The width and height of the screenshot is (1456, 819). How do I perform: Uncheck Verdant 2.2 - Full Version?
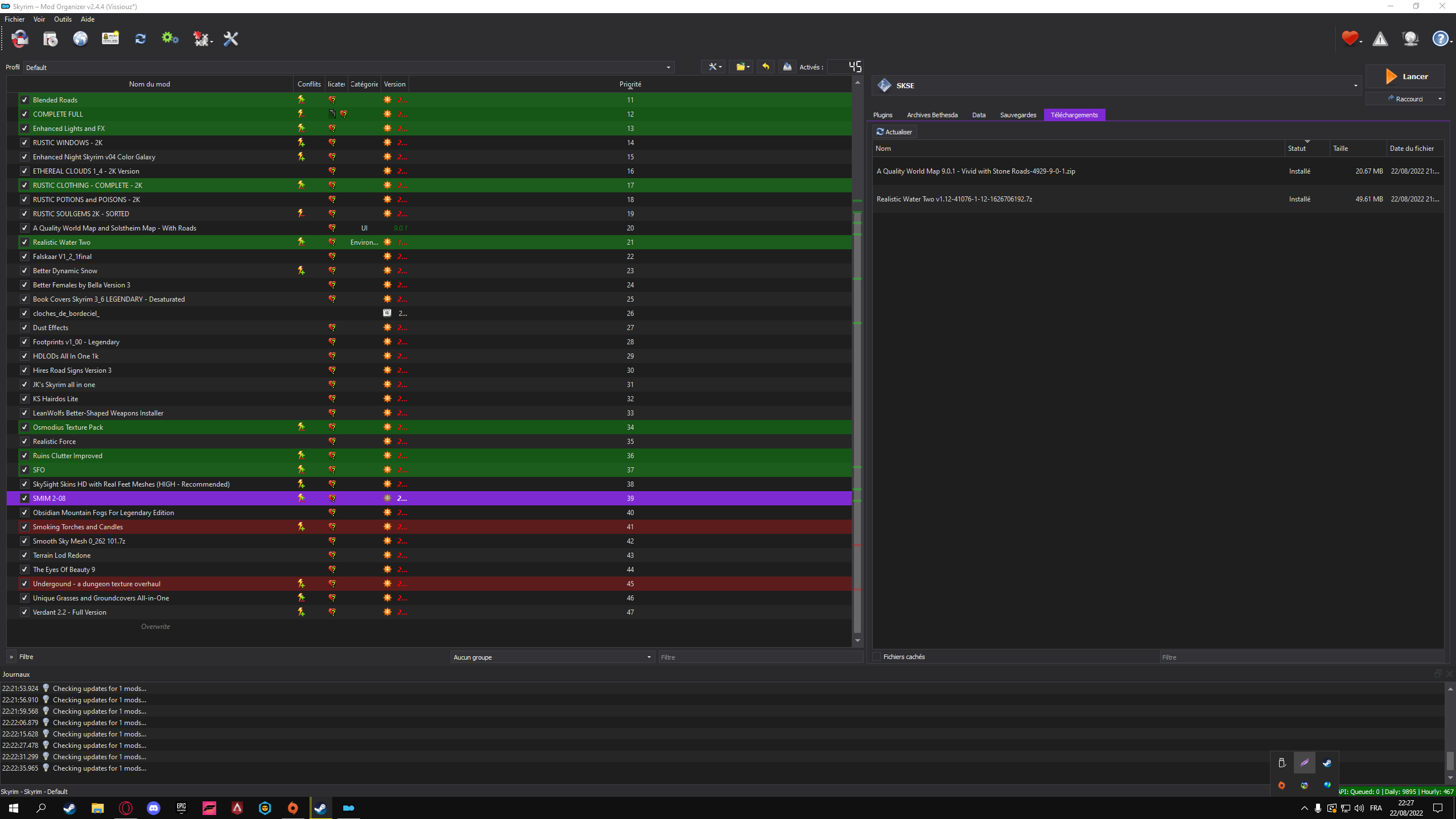click(24, 612)
